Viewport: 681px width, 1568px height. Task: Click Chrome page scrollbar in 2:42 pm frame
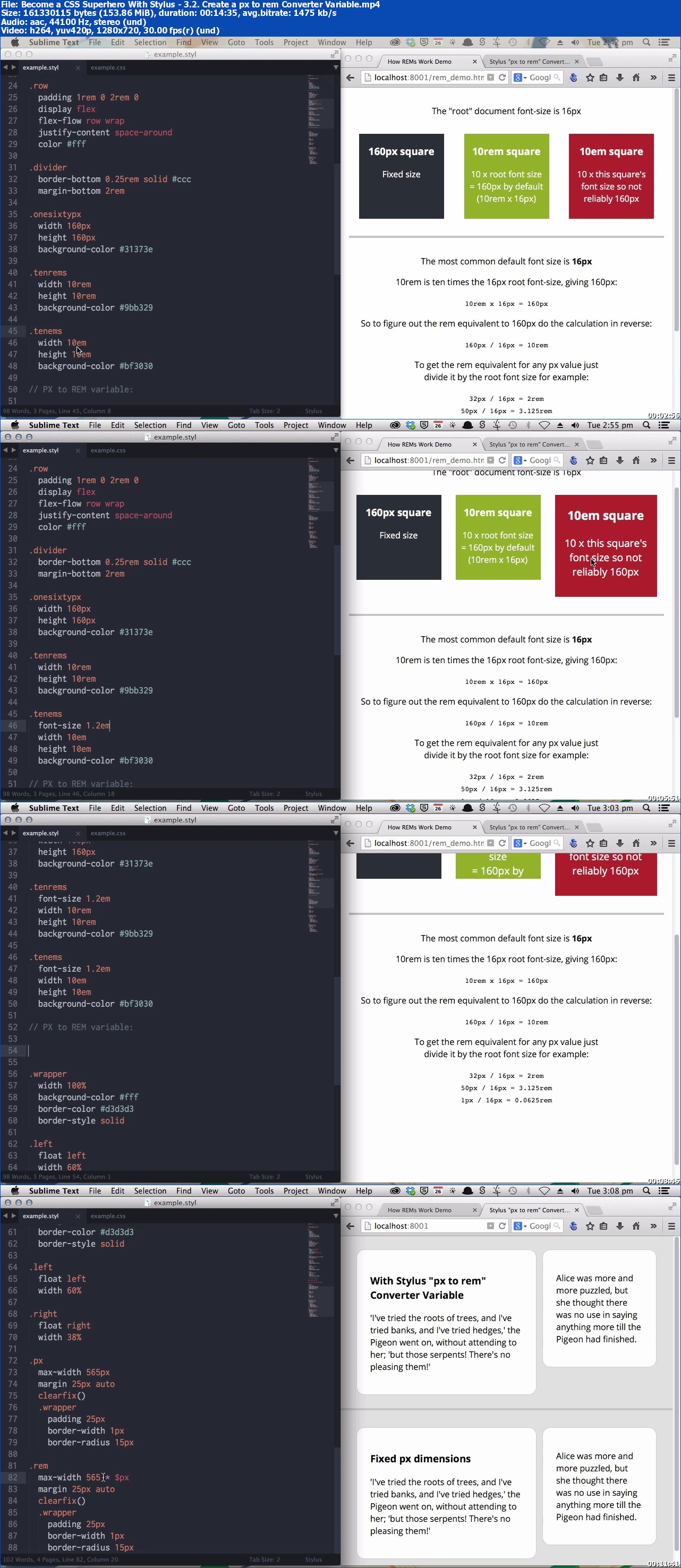coord(676,210)
